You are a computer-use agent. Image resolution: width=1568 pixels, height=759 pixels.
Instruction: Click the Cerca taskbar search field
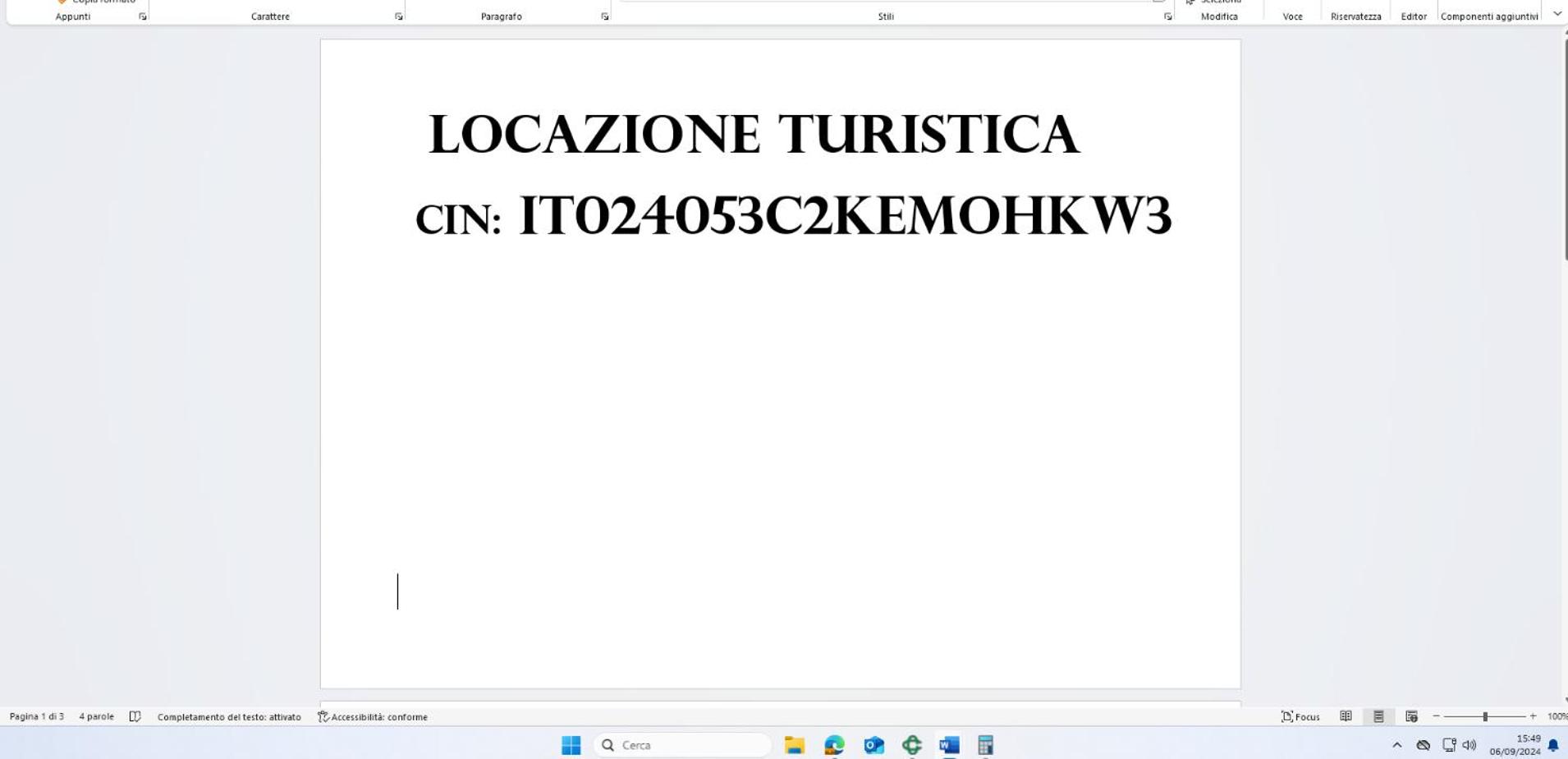pos(682,745)
